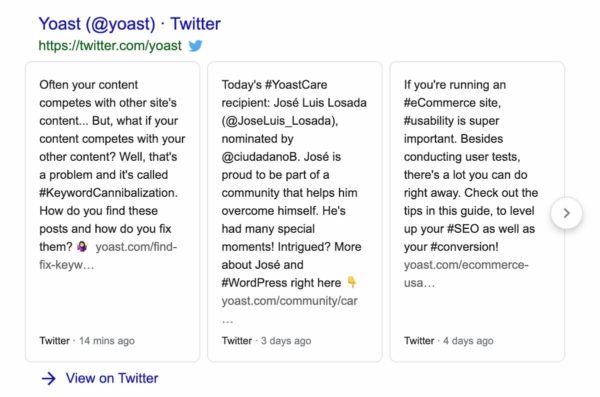
Task: Click the green twitter.com/yoast URL
Action: click(110, 46)
